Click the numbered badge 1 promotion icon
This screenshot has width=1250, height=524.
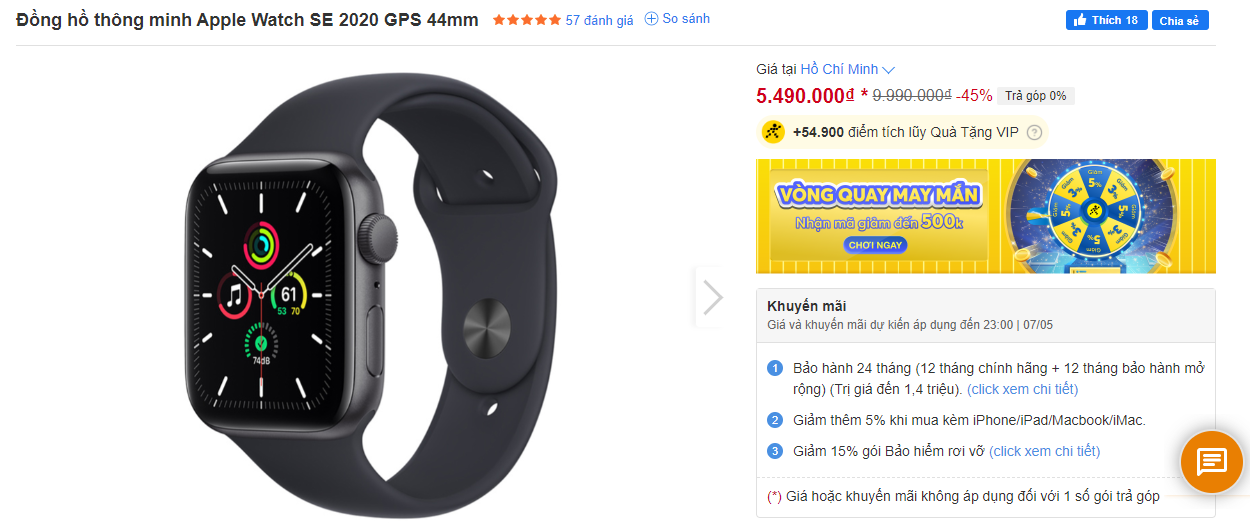pos(775,368)
